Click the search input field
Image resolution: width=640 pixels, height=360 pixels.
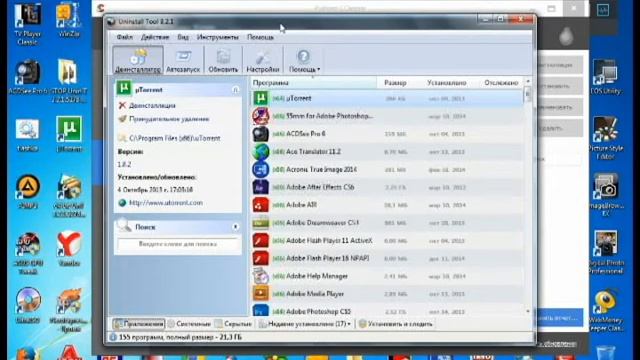coord(178,244)
